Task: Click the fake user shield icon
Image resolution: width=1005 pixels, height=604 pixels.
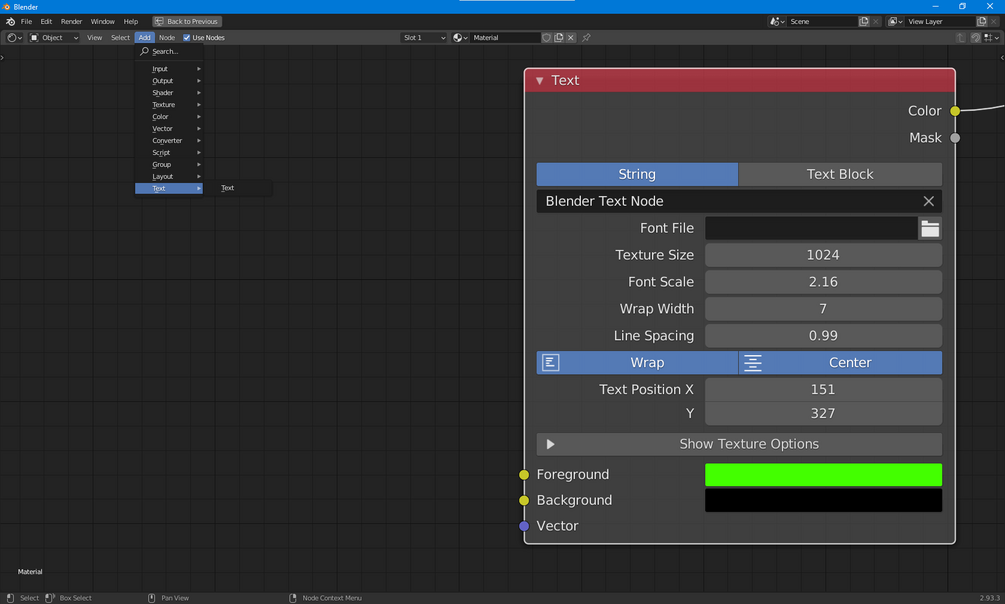Action: [x=547, y=38]
